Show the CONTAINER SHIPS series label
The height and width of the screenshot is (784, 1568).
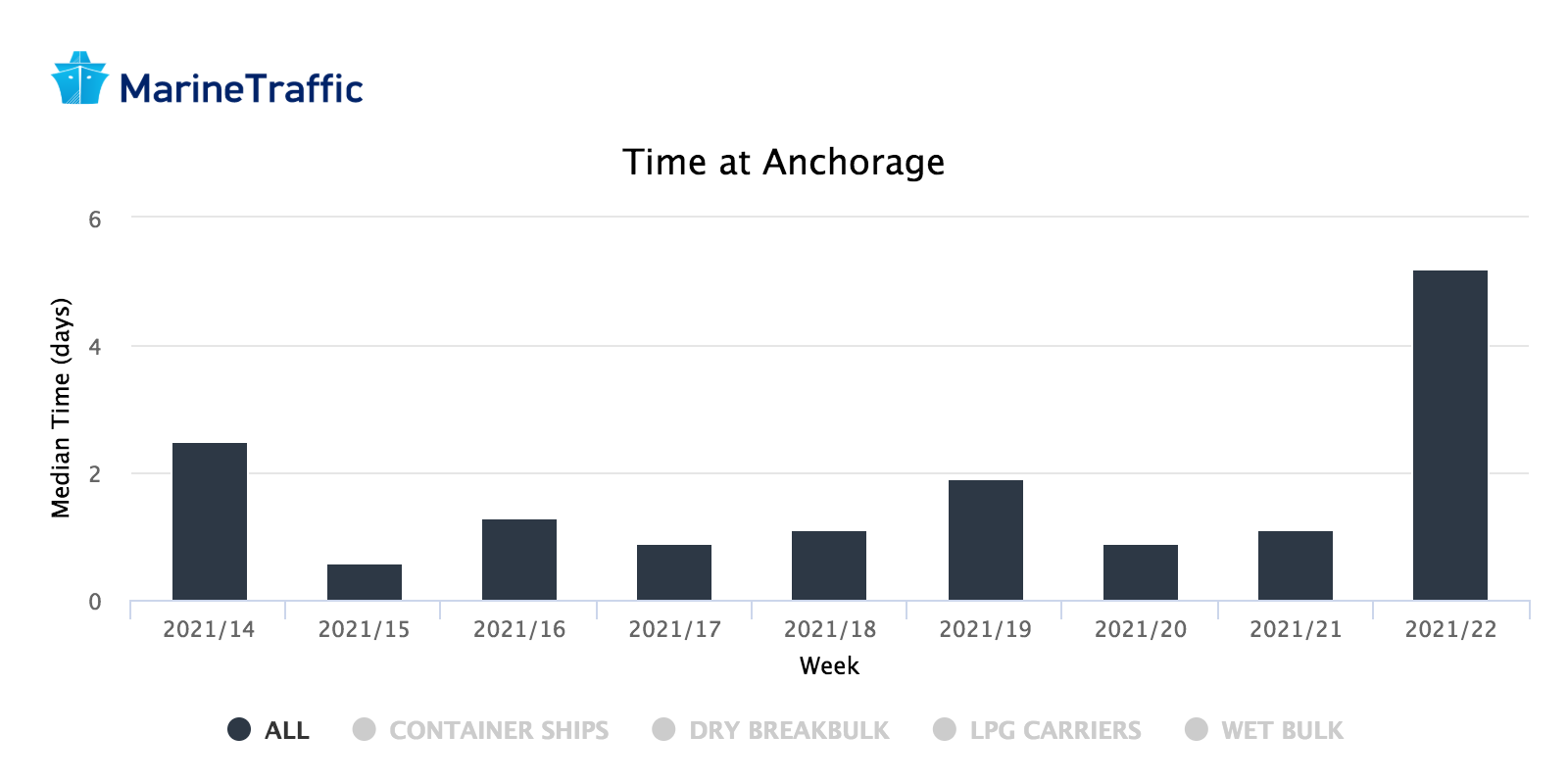(x=499, y=730)
